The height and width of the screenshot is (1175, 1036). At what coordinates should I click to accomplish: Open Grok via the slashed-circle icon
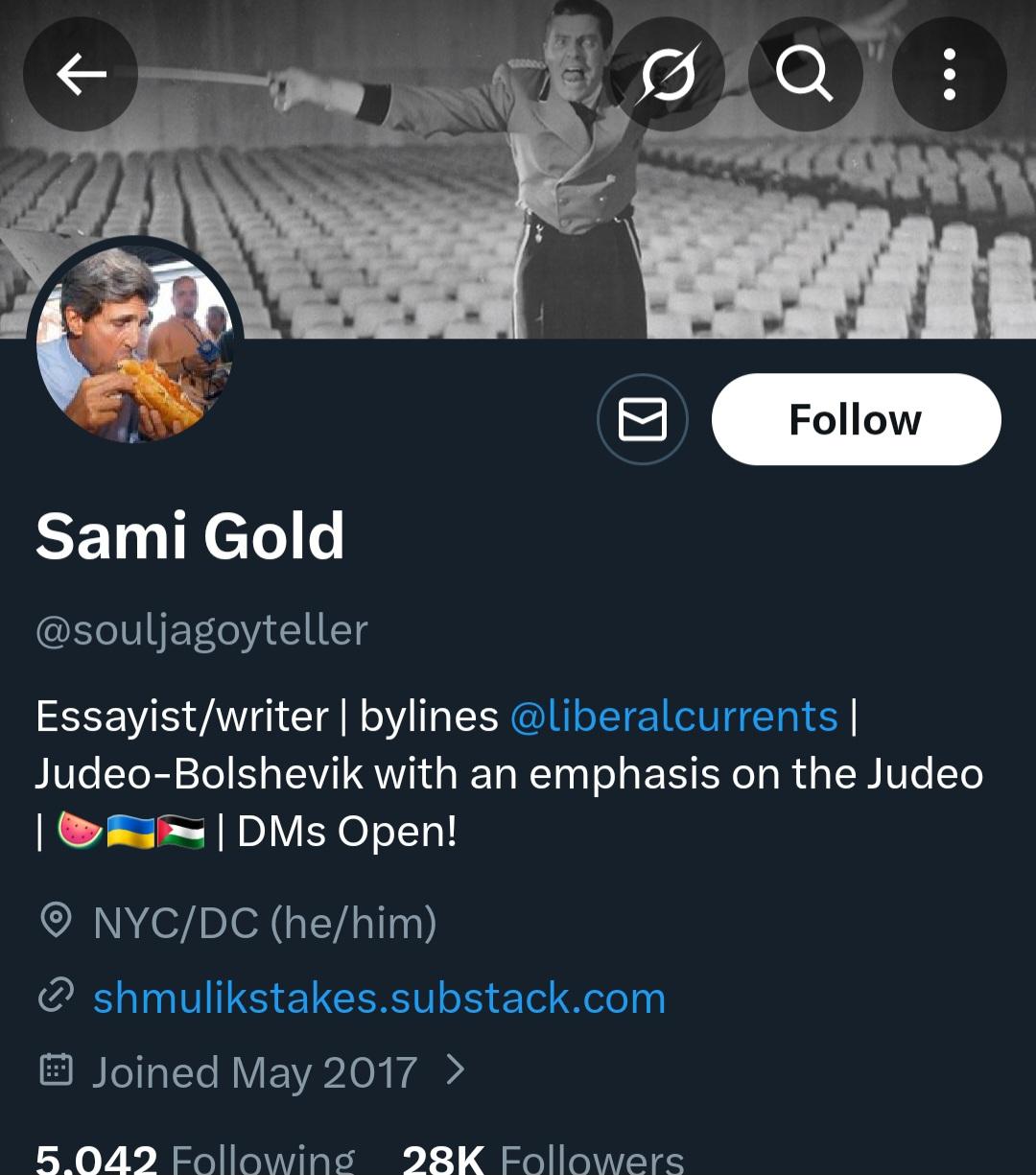668,74
